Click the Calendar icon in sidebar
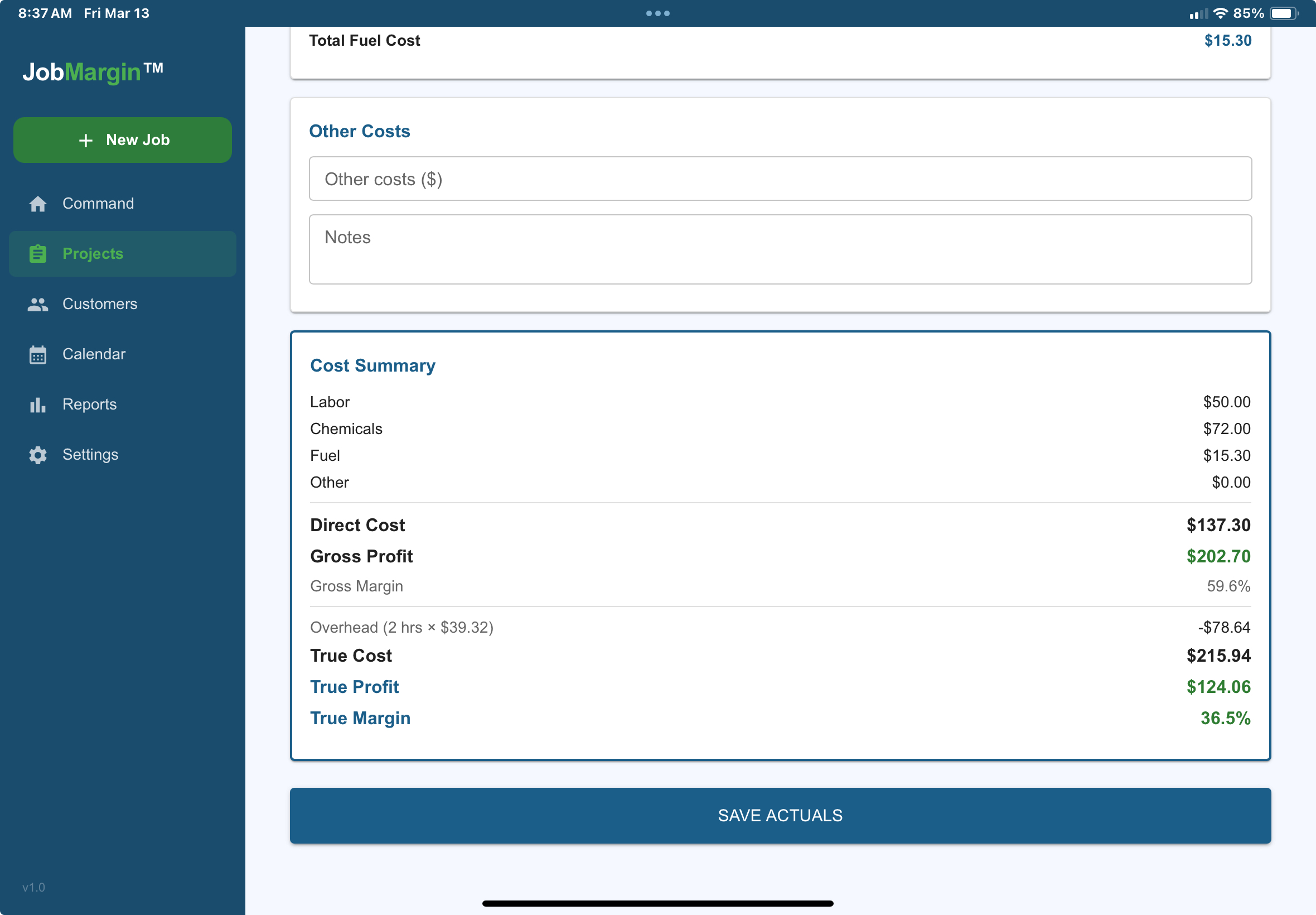Screen dimensions: 1316x915 (x=38, y=354)
